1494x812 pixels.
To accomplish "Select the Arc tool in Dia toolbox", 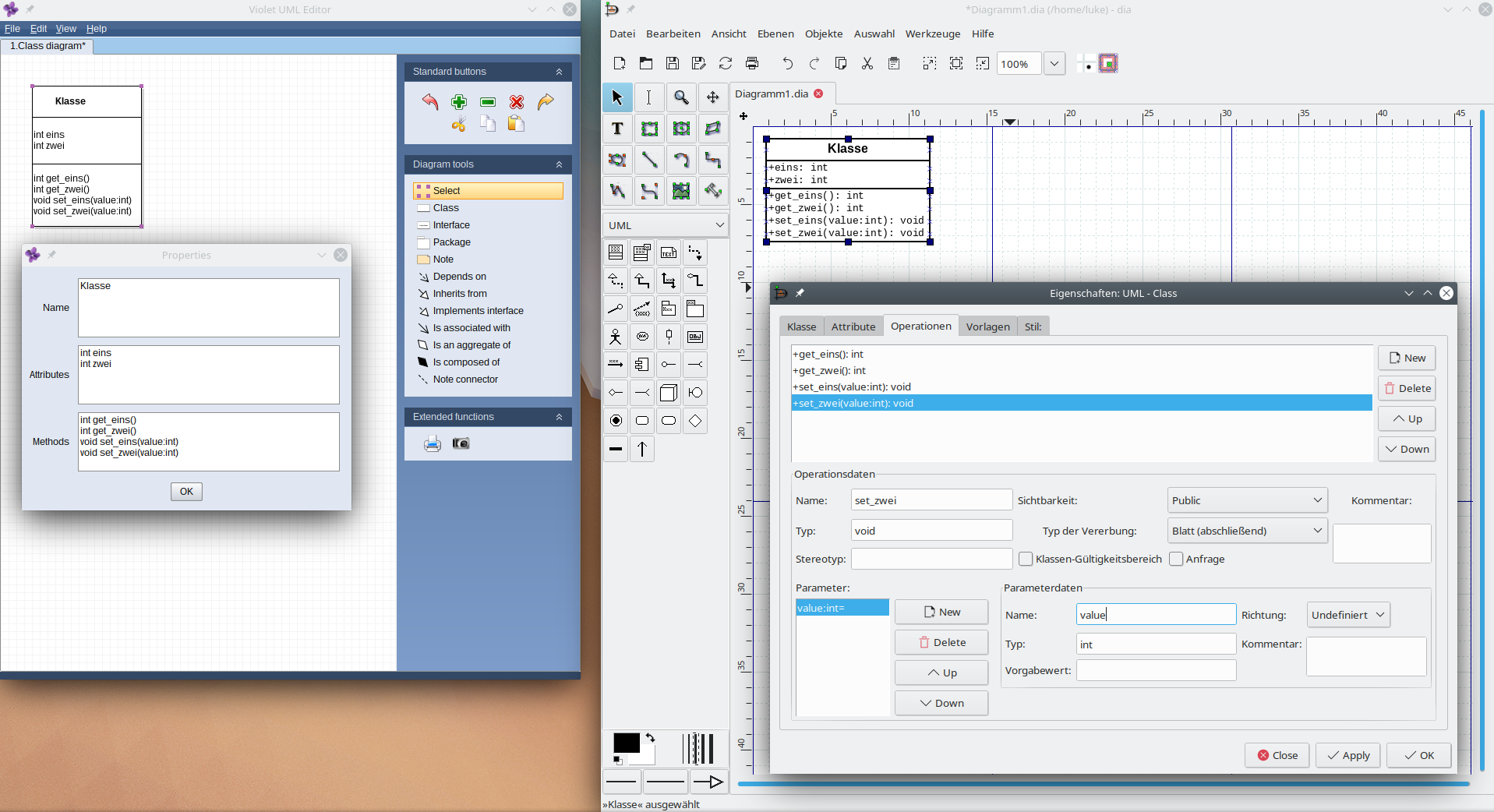I will pos(681,160).
